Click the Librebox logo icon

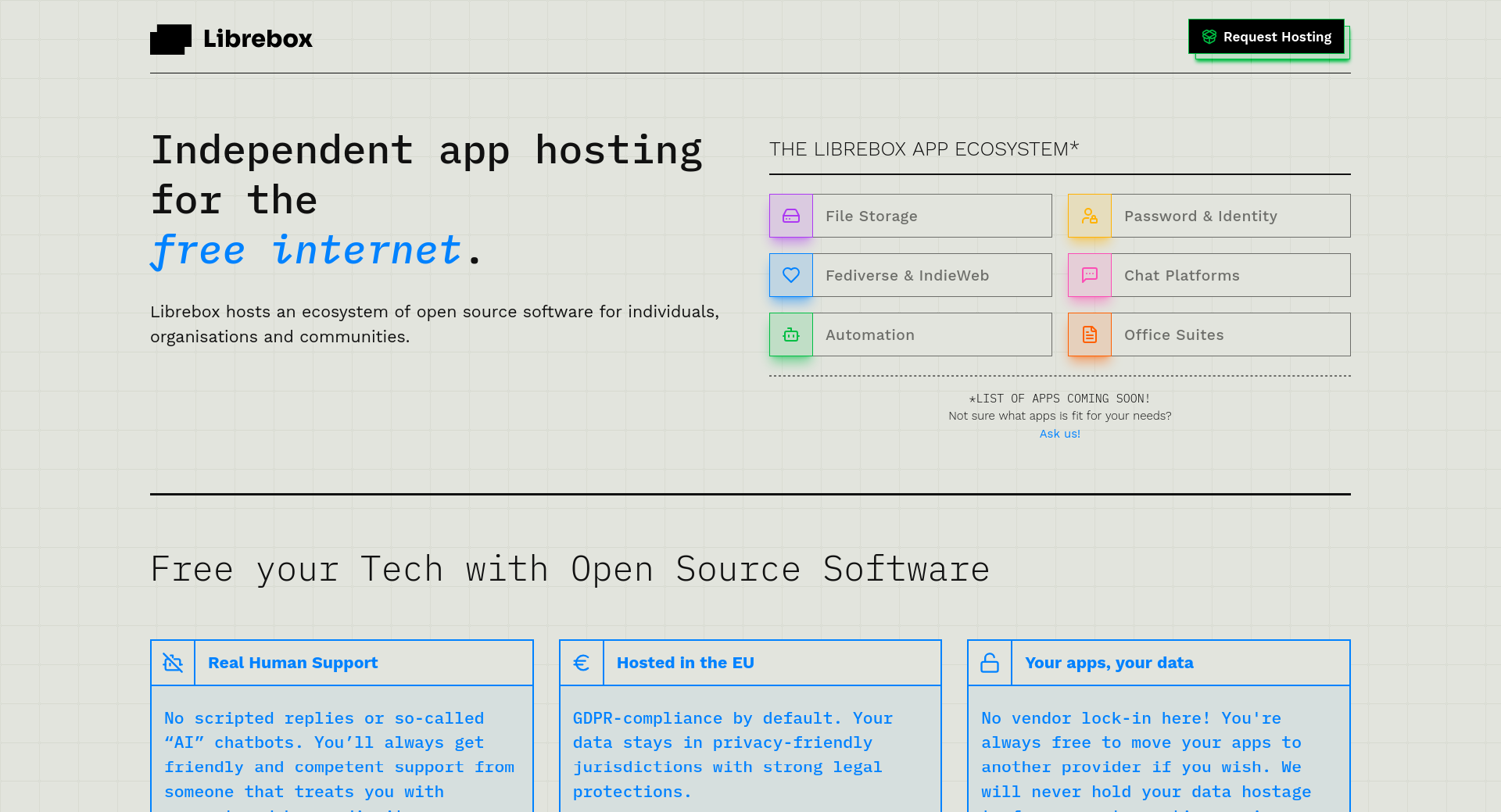(170, 39)
